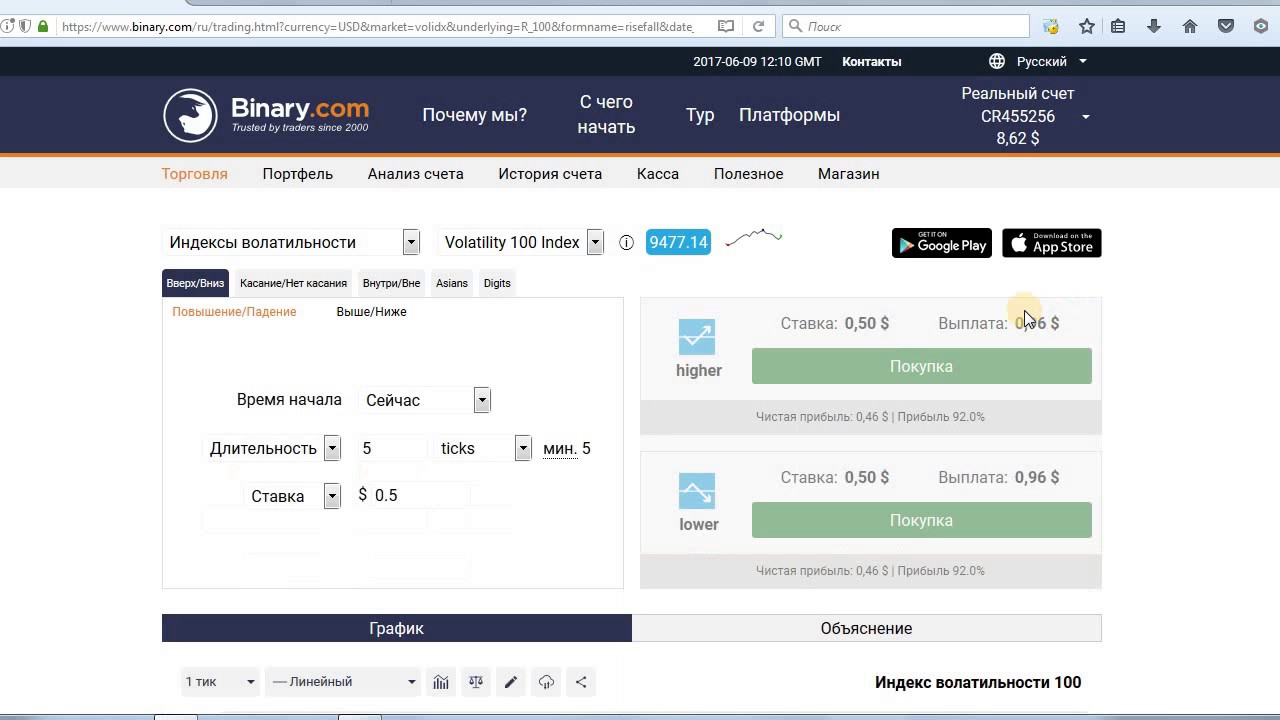Open the Ставка type dropdown
The width and height of the screenshot is (1280, 720).
click(292, 496)
